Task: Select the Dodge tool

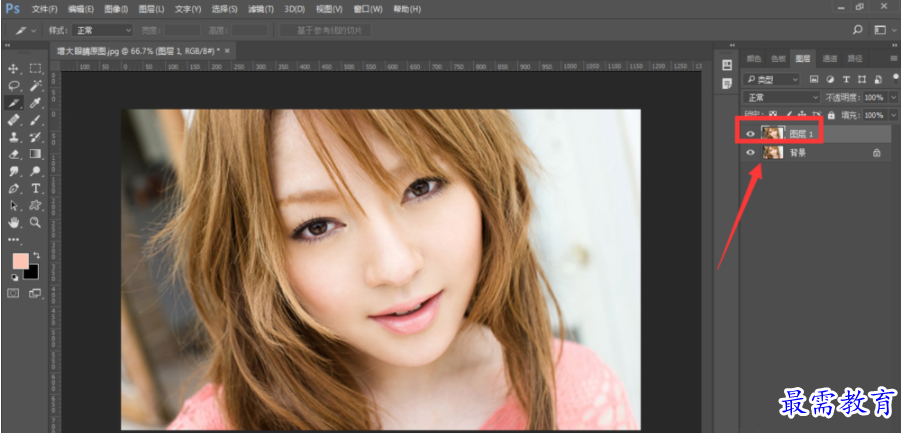Action: pos(36,171)
